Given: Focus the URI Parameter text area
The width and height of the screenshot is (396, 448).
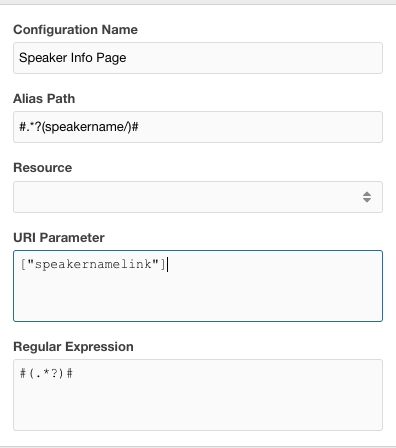Looking at the screenshot, I should [x=198, y=286].
